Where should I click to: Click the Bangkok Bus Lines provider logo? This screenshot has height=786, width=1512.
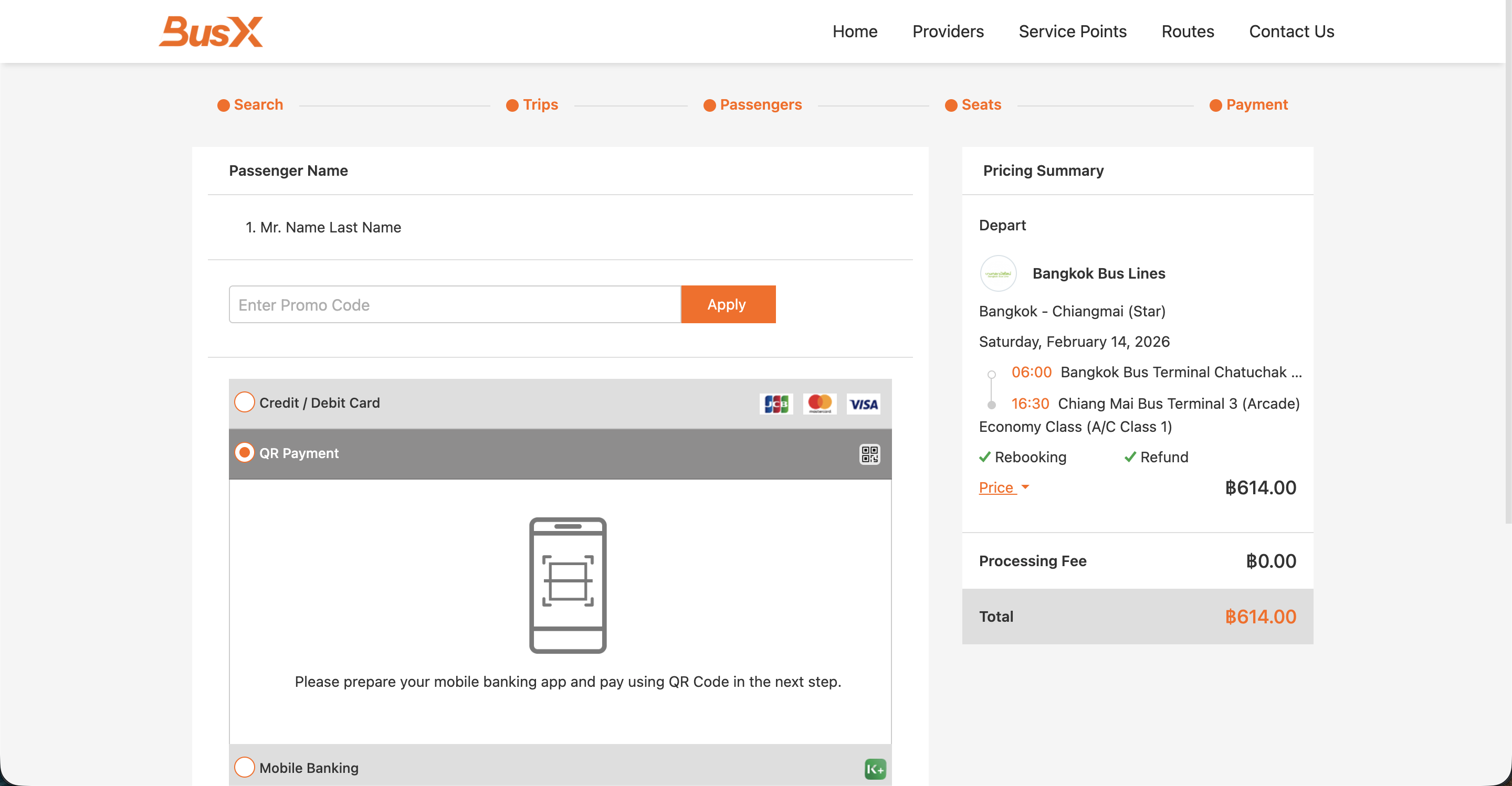998,273
